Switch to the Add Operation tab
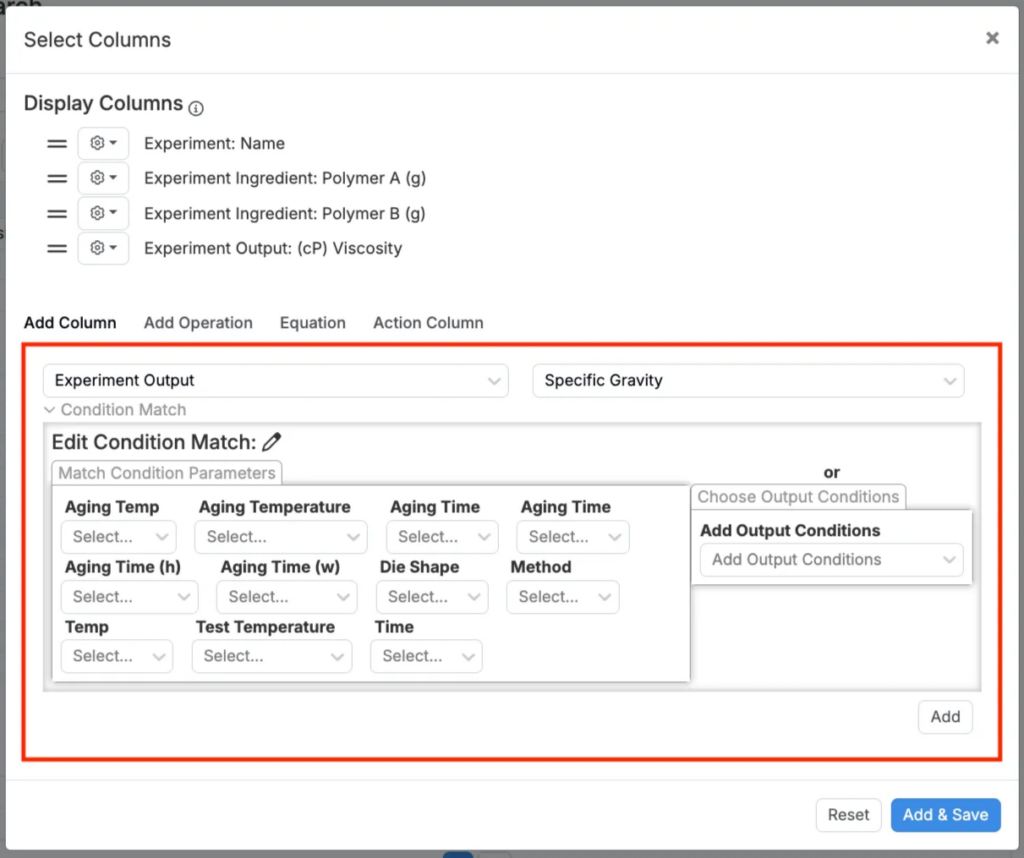Viewport: 1024px width, 858px height. pyautogui.click(x=198, y=323)
